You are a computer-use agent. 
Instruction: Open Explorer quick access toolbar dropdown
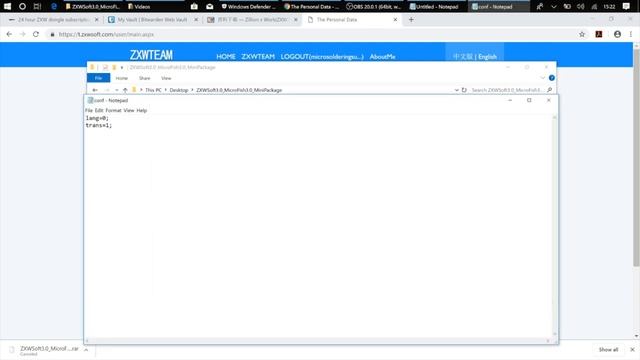click(x=122, y=67)
